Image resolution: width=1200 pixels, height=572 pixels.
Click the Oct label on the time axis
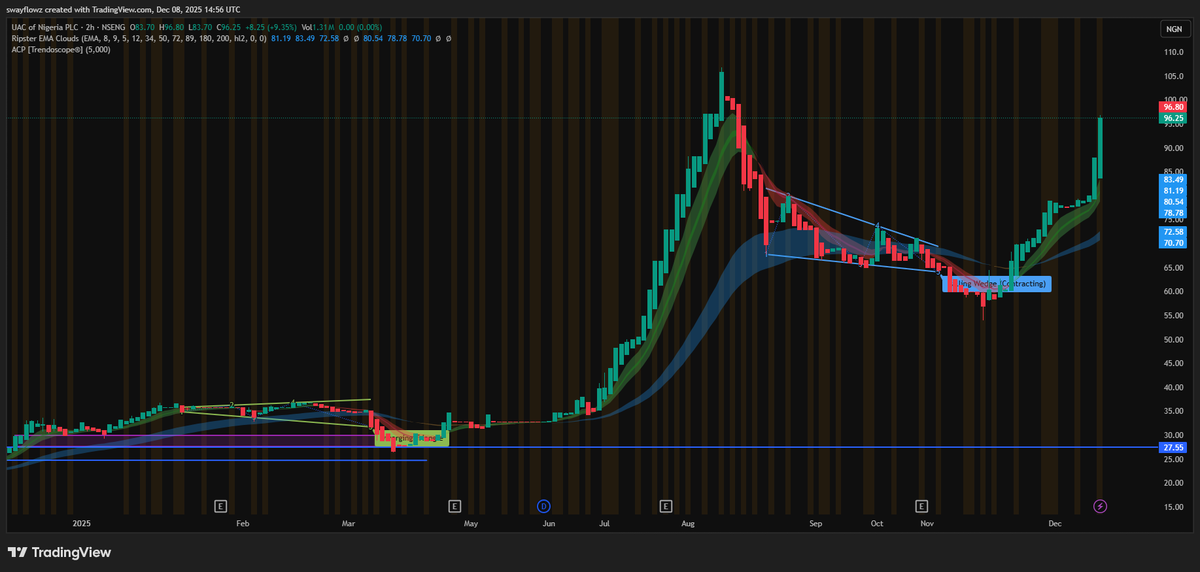point(877,523)
